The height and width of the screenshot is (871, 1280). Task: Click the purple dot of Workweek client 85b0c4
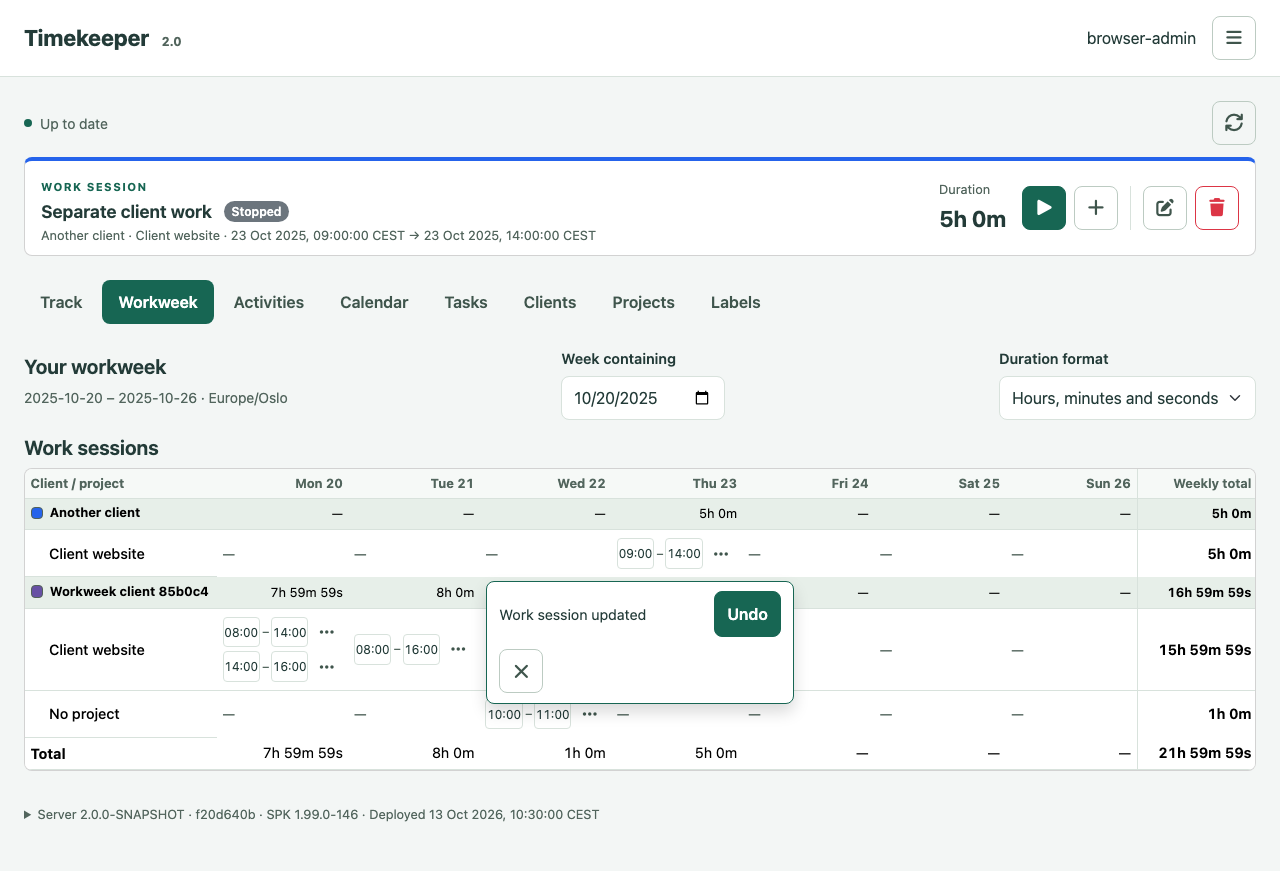pos(37,592)
